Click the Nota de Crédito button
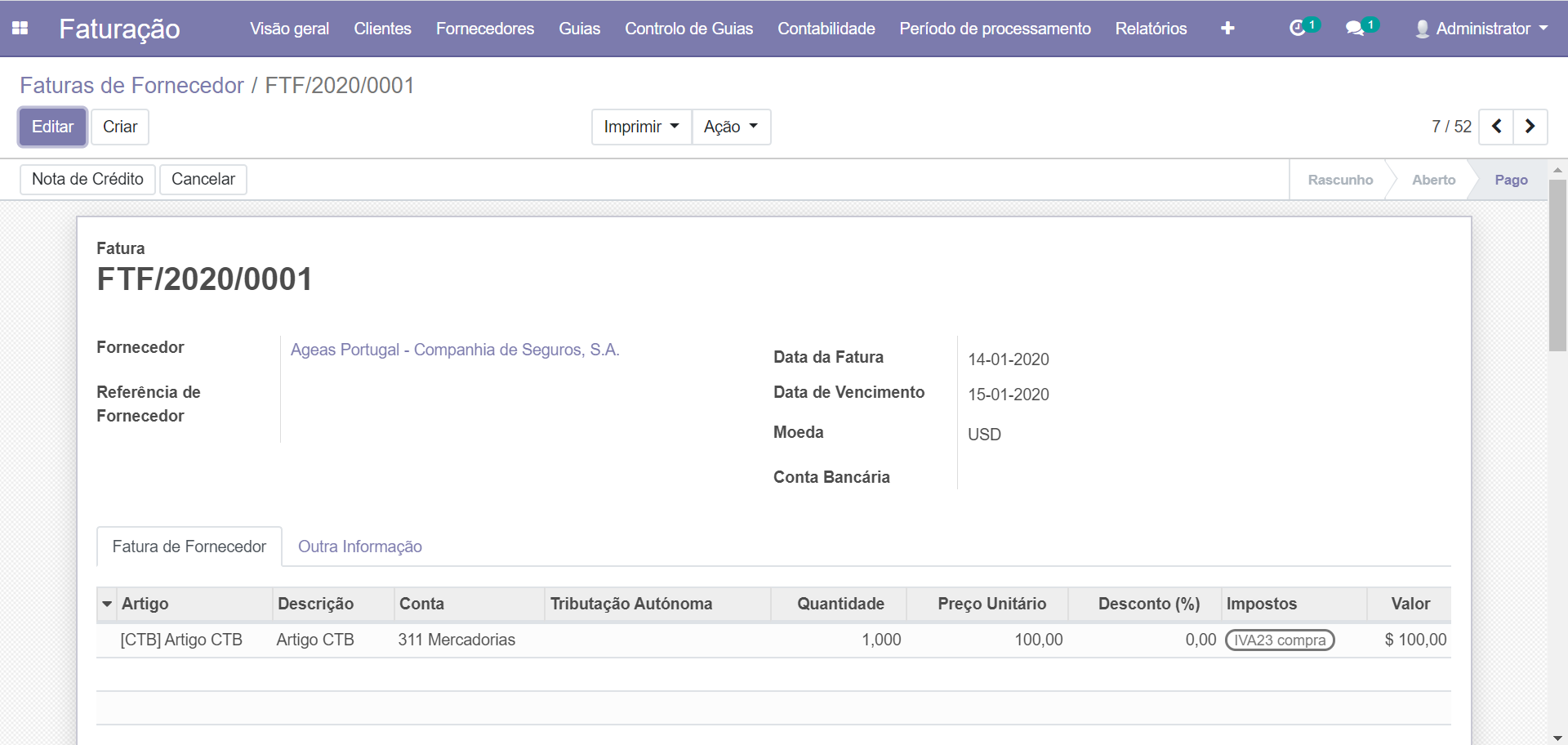The width and height of the screenshot is (1568, 745). 87,179
